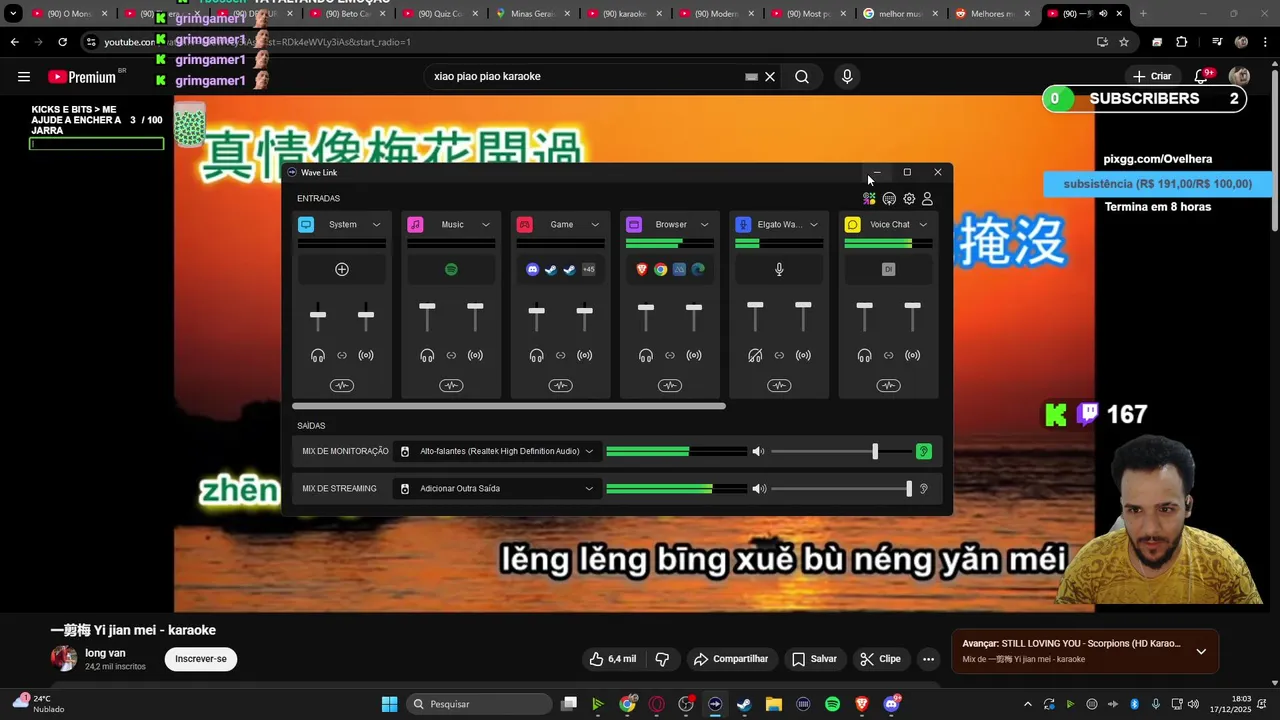
Task: Mute the streaming mix speaker output
Action: tap(758, 489)
